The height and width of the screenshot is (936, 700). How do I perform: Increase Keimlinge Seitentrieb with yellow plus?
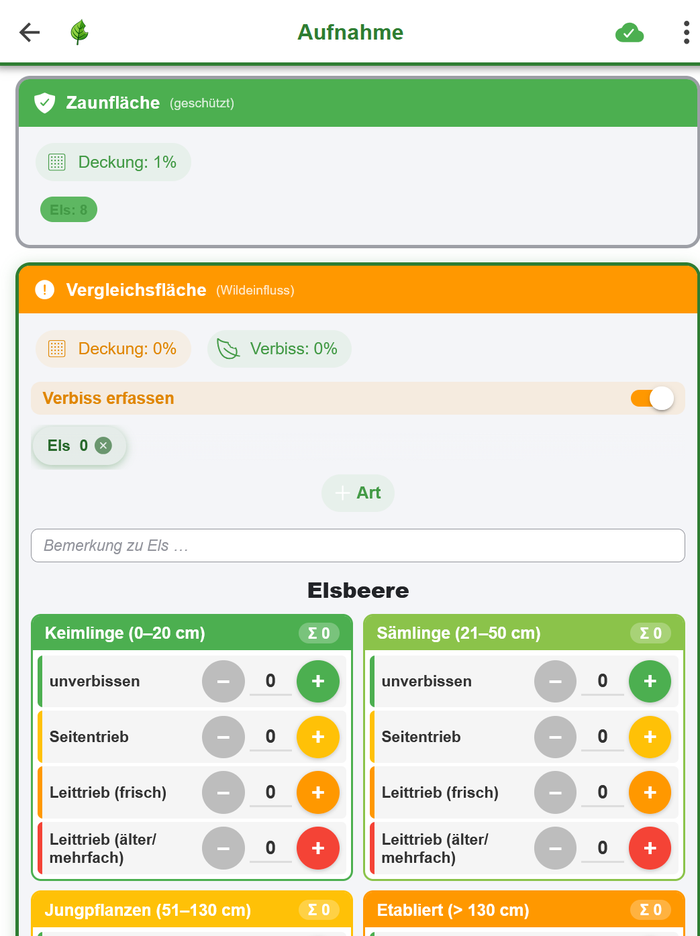(318, 737)
